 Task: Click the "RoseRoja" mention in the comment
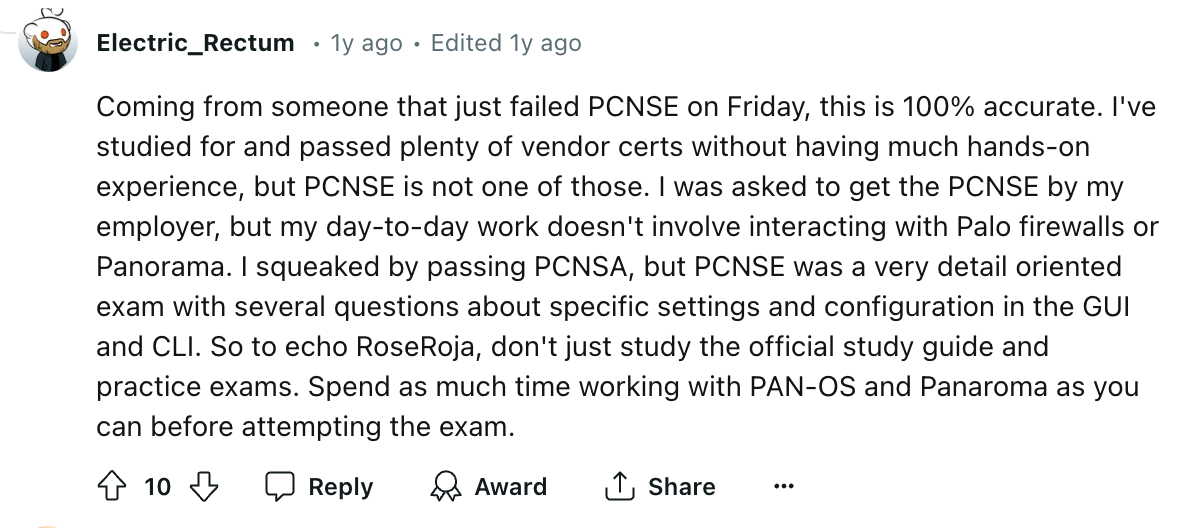click(x=418, y=346)
